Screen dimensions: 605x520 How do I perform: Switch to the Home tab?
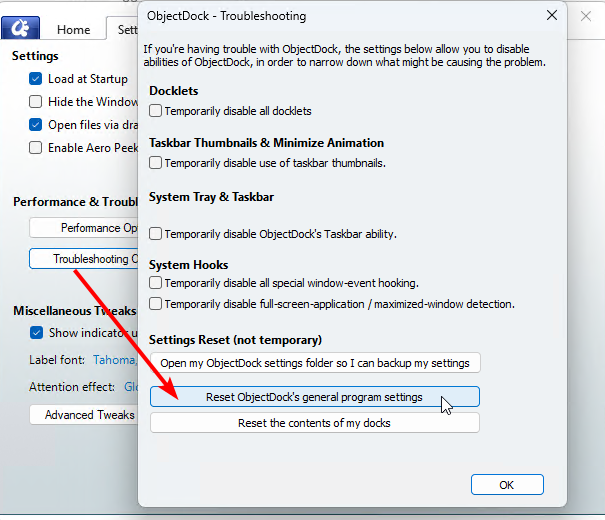(73, 30)
